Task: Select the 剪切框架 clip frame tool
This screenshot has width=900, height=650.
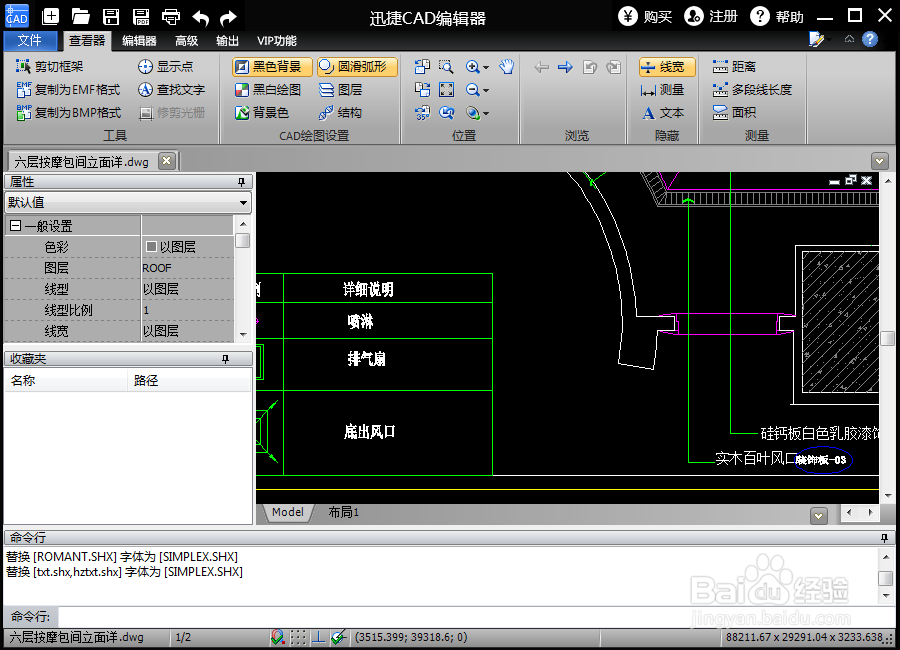Action: (x=49, y=67)
